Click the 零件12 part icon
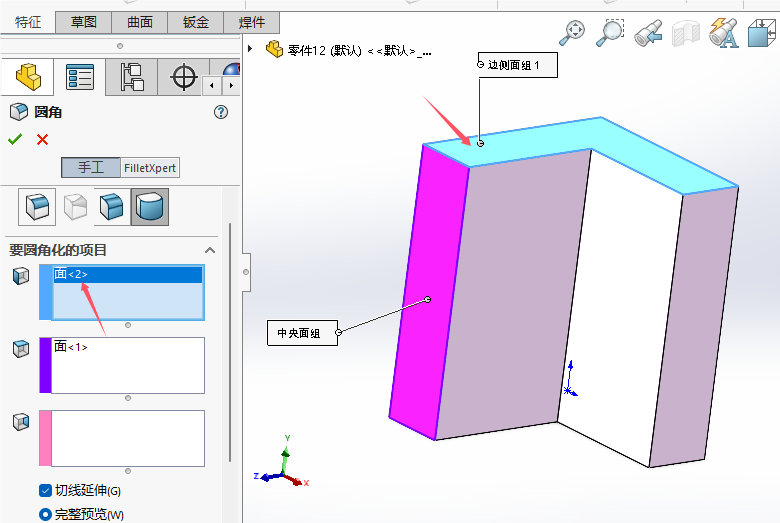This screenshot has width=780, height=523. (x=274, y=49)
